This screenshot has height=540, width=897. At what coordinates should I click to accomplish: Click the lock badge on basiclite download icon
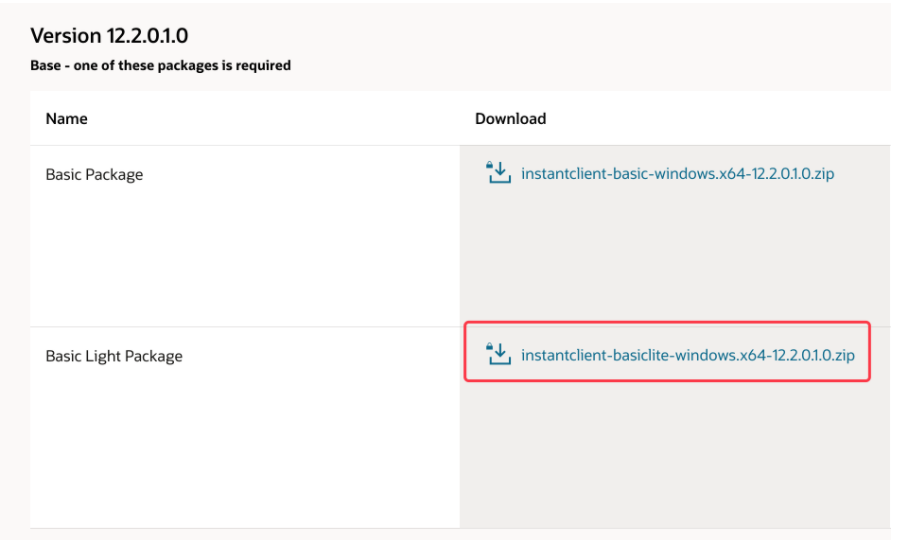pyautogui.click(x=490, y=345)
